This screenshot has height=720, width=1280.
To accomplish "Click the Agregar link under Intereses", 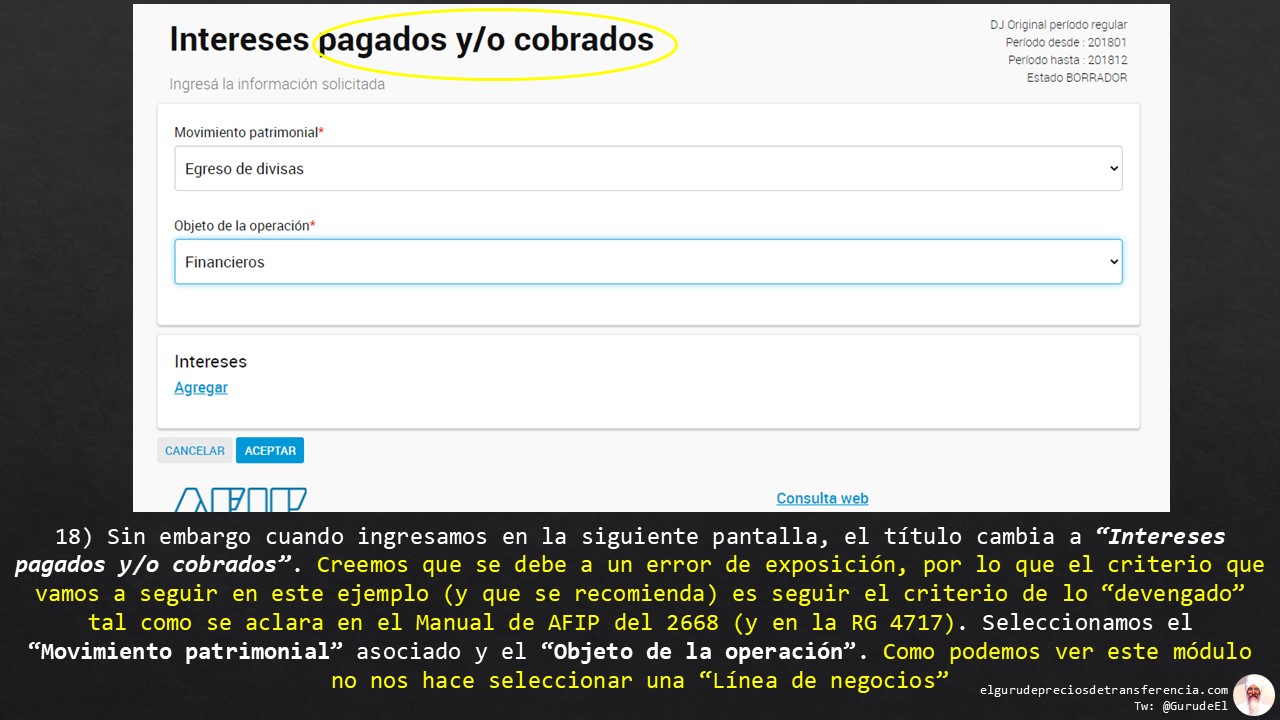I will (x=200, y=387).
